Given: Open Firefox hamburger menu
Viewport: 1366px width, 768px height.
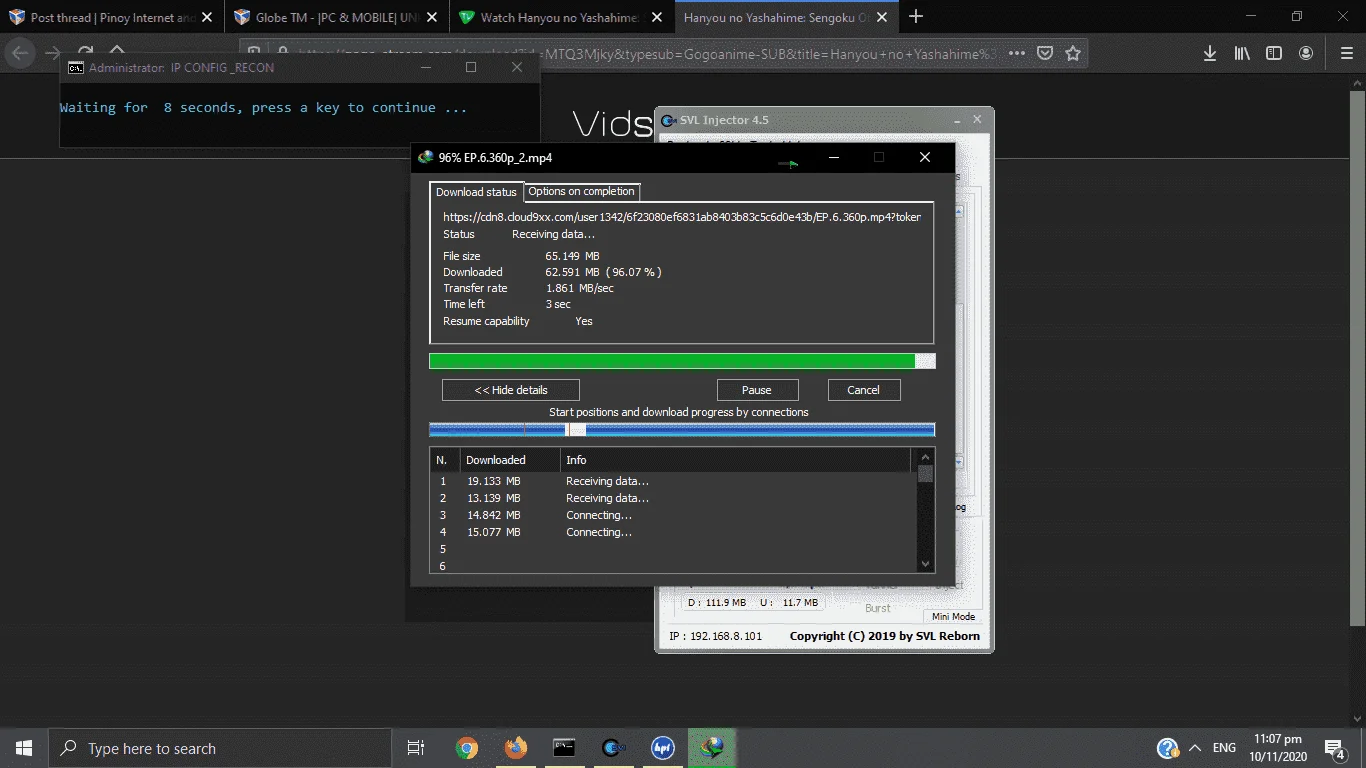Looking at the screenshot, I should click(x=1346, y=53).
